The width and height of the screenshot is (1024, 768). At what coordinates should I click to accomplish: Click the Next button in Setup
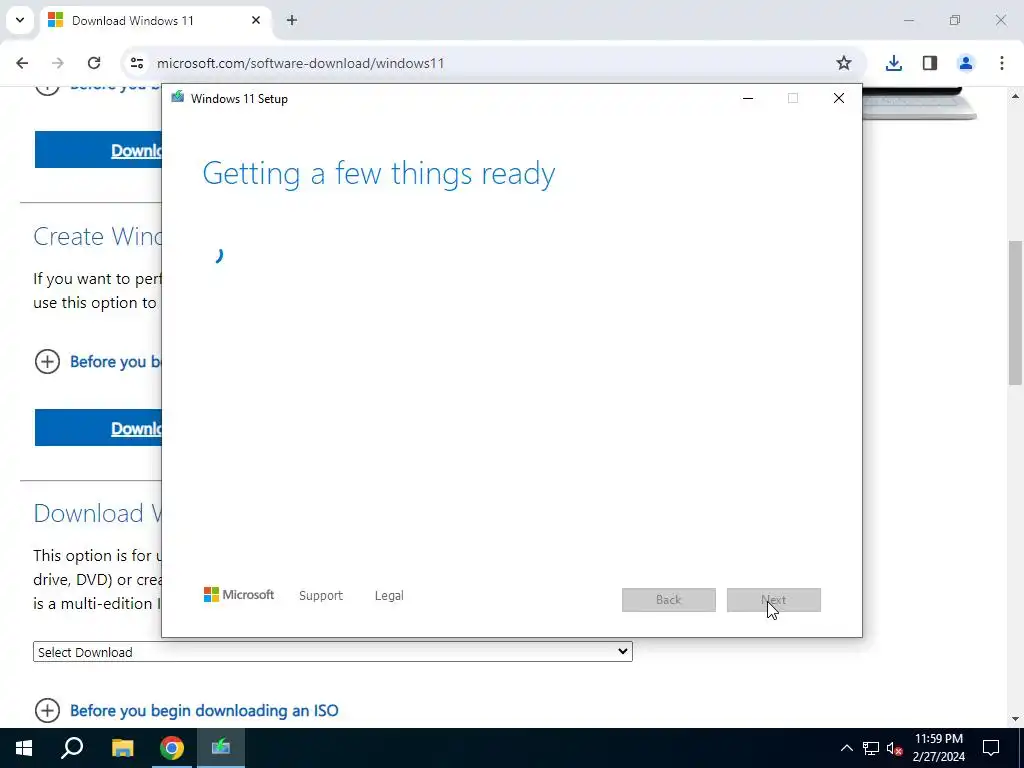[x=773, y=600]
